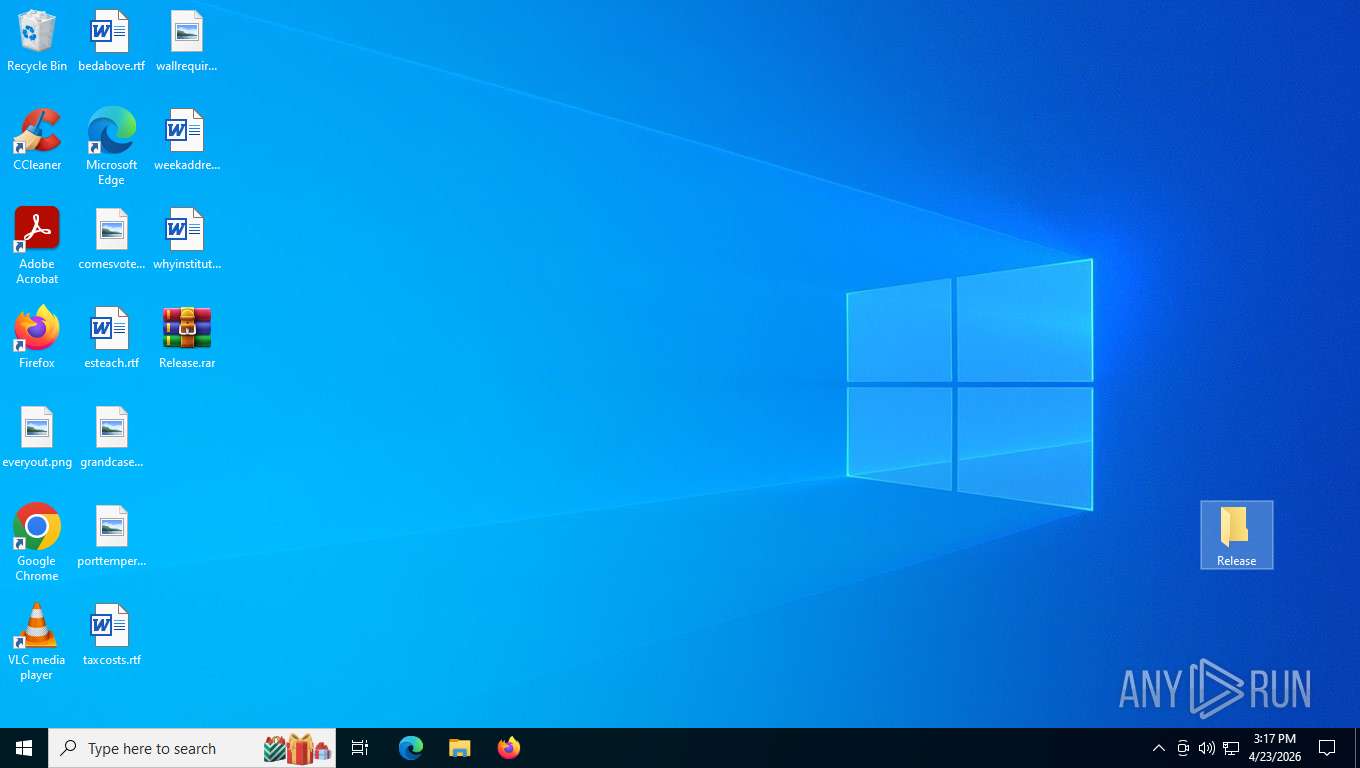Open the Action Center notifications
This screenshot has height=768, width=1360.
[x=1328, y=748]
